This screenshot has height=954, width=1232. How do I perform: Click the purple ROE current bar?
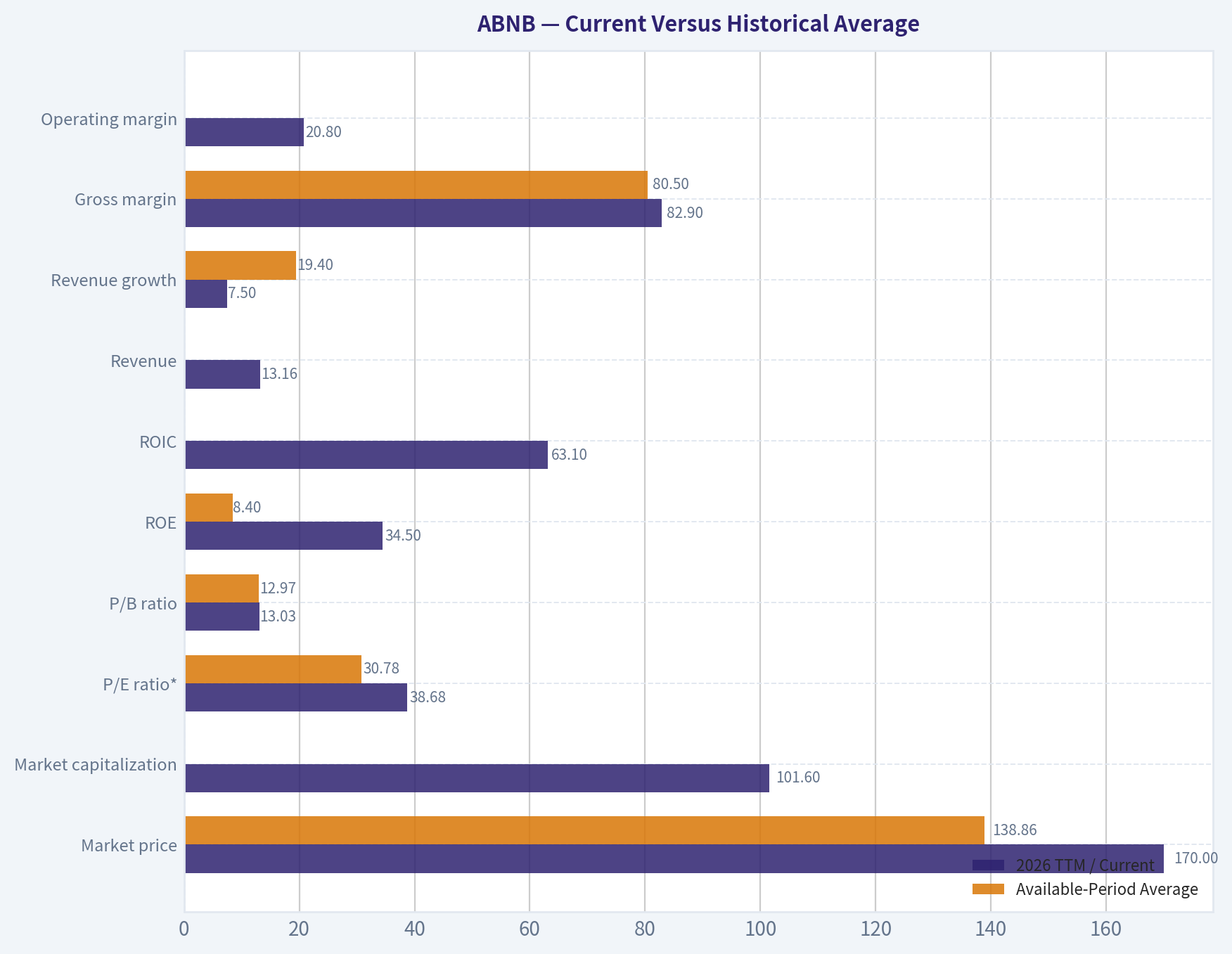click(284, 536)
